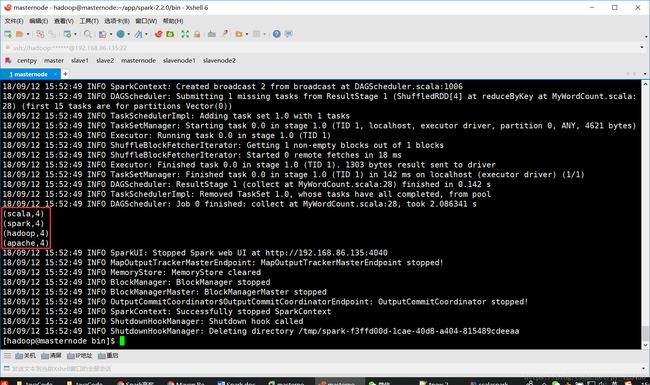Click the New Session toolbar icon

pos(8,34)
